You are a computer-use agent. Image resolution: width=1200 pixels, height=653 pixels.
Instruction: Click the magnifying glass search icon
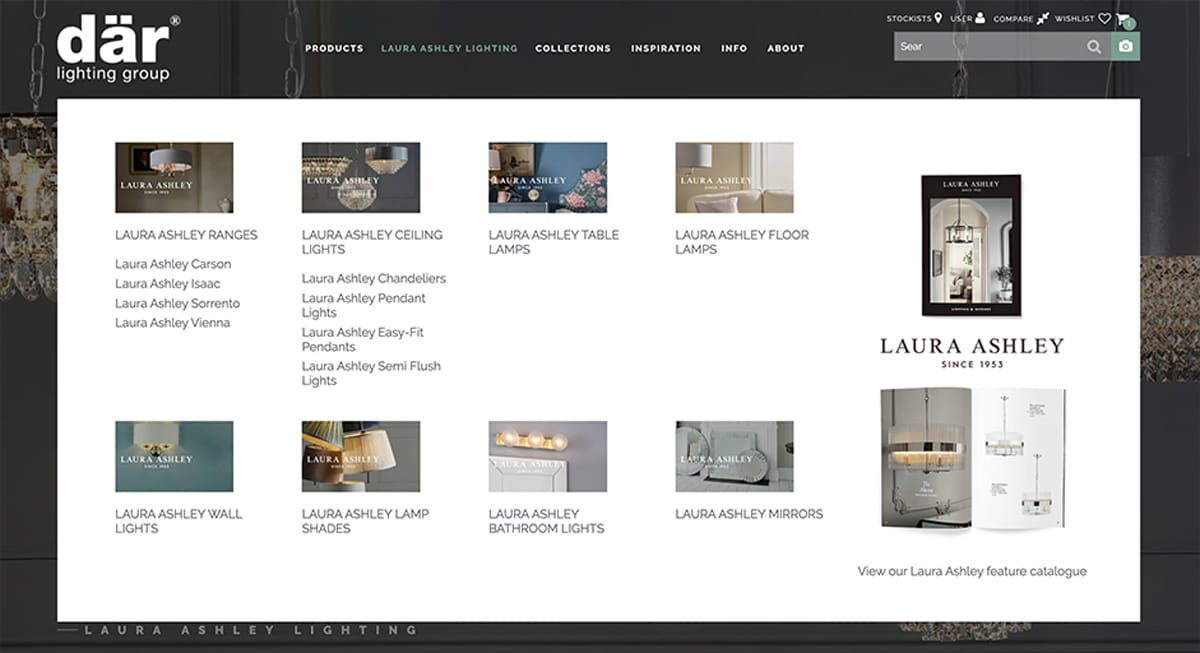click(x=1094, y=47)
